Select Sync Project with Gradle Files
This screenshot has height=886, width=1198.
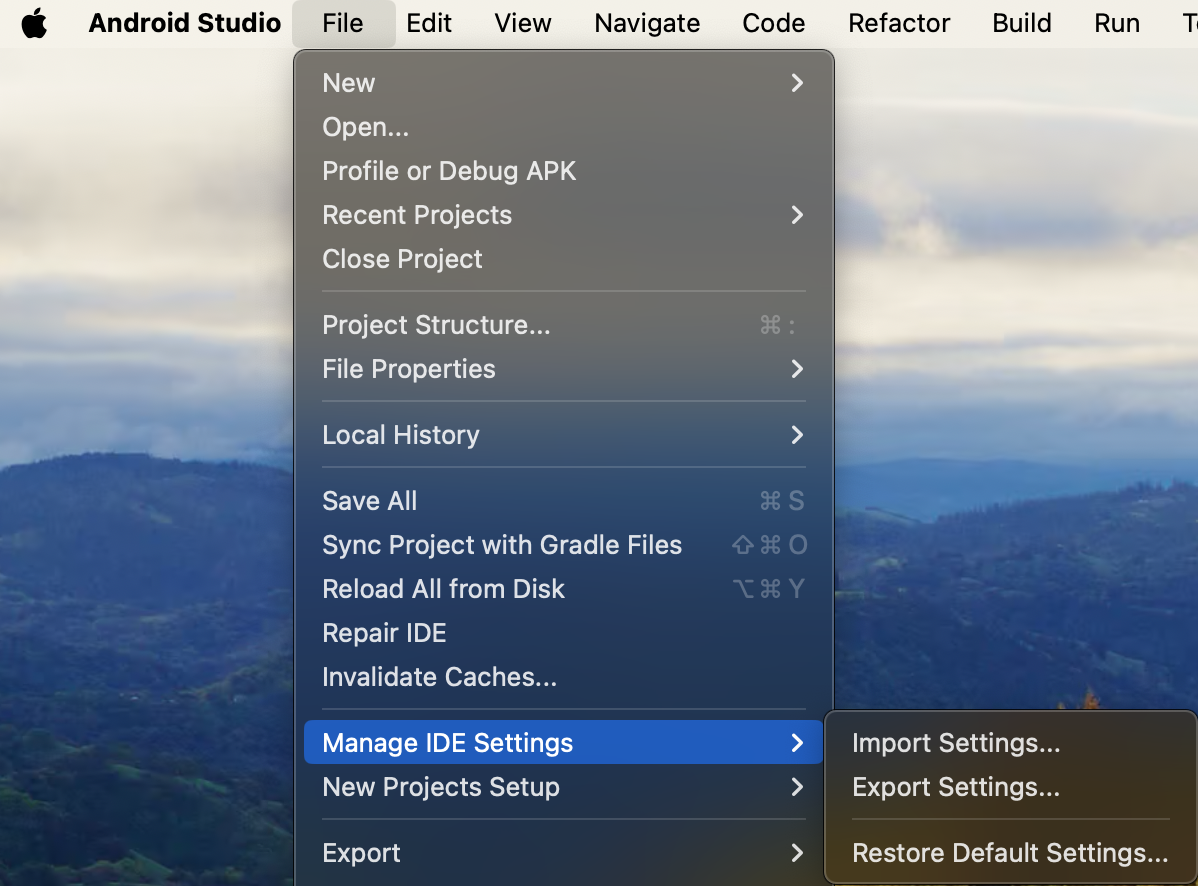tap(563, 545)
